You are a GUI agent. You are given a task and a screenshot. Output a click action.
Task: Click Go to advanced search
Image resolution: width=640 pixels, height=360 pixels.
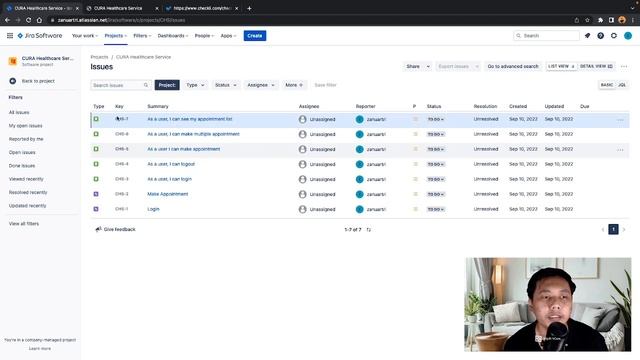pyautogui.click(x=513, y=66)
